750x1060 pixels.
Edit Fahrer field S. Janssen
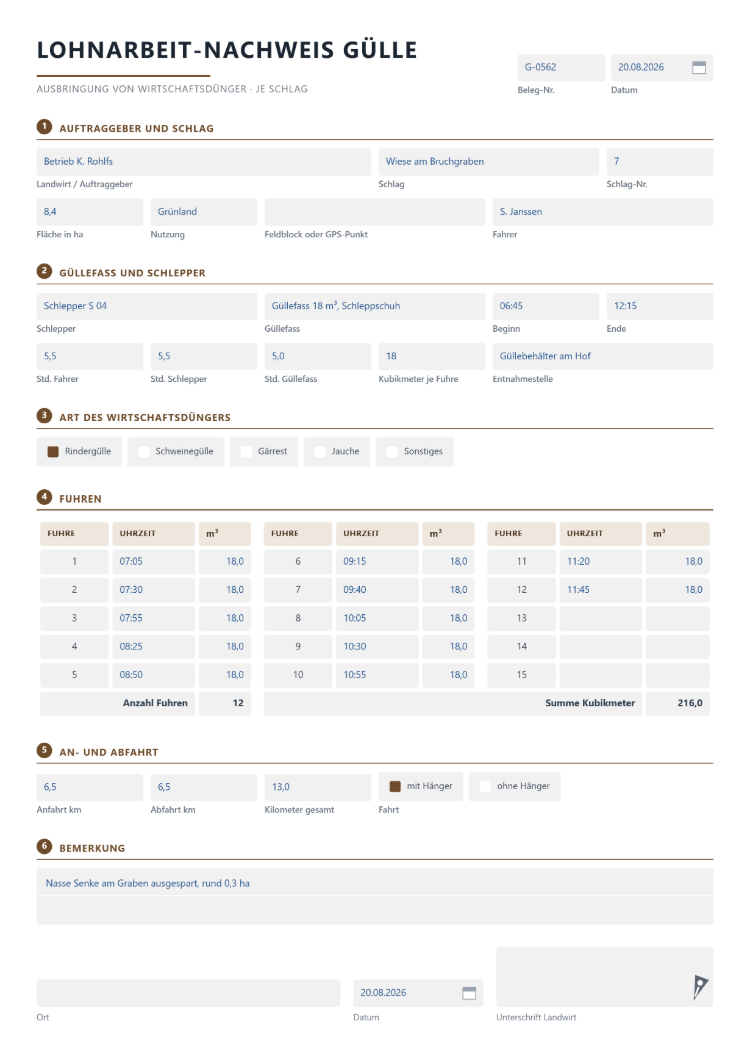603,212
